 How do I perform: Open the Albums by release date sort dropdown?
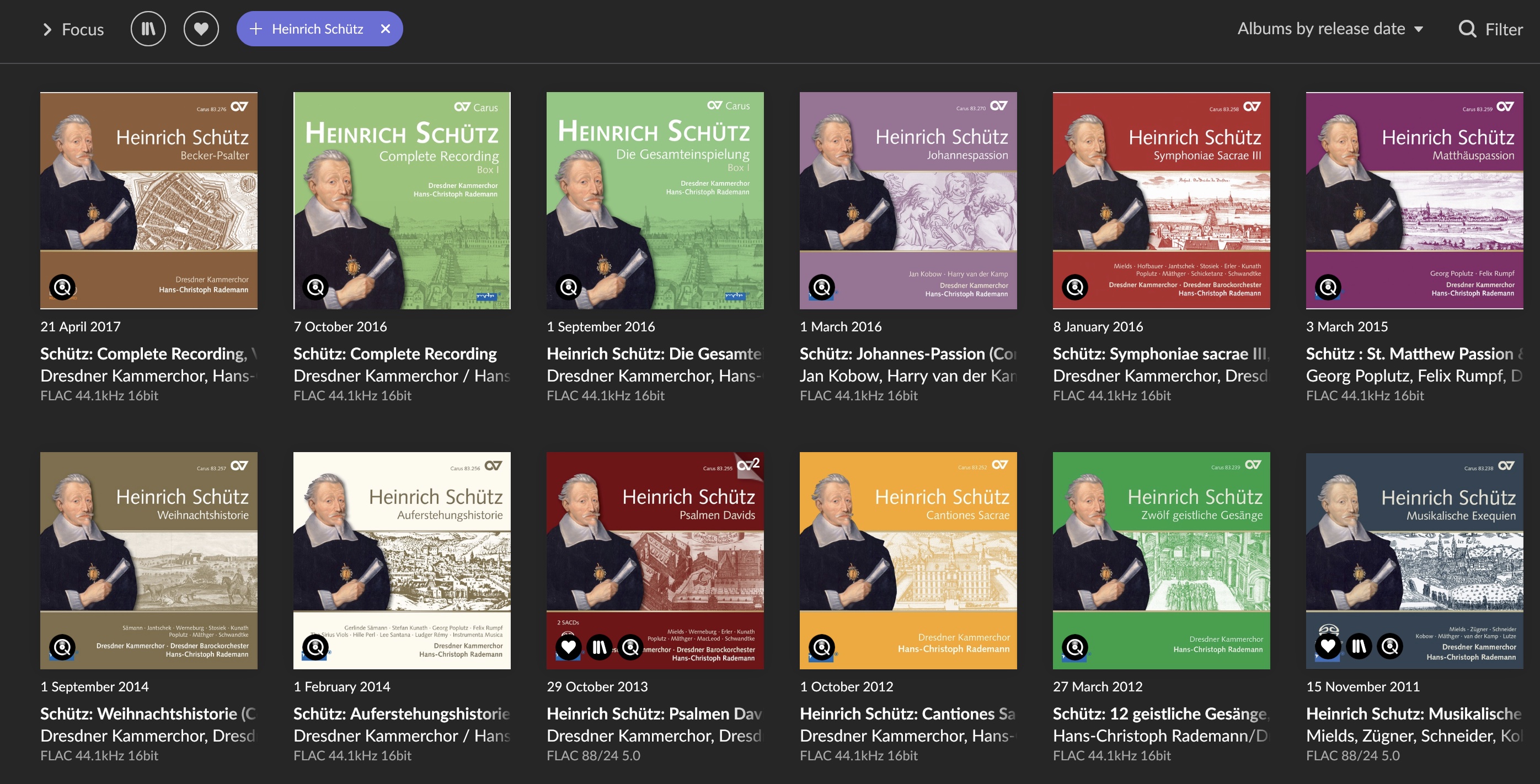[x=1329, y=29]
